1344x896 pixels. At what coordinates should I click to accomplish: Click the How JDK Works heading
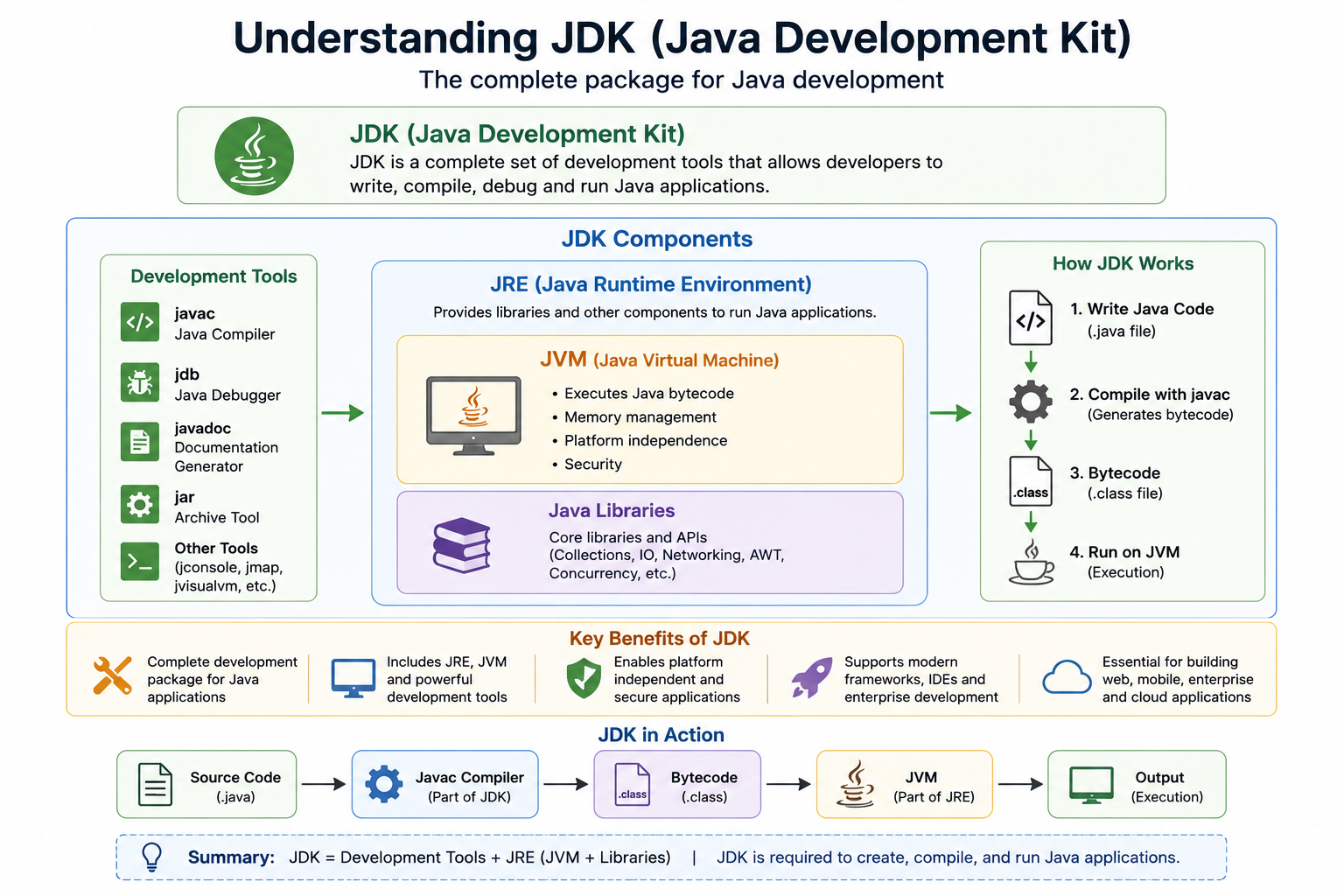pyautogui.click(x=1123, y=263)
